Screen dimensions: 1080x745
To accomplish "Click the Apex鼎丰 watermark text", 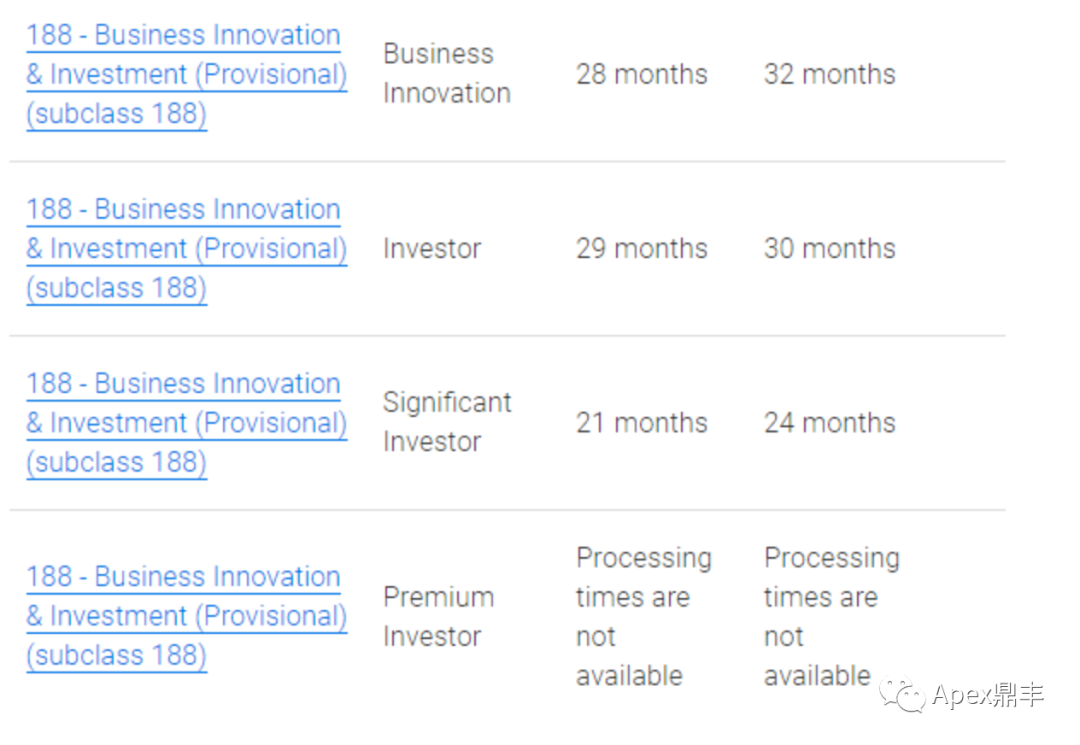I will 988,695.
